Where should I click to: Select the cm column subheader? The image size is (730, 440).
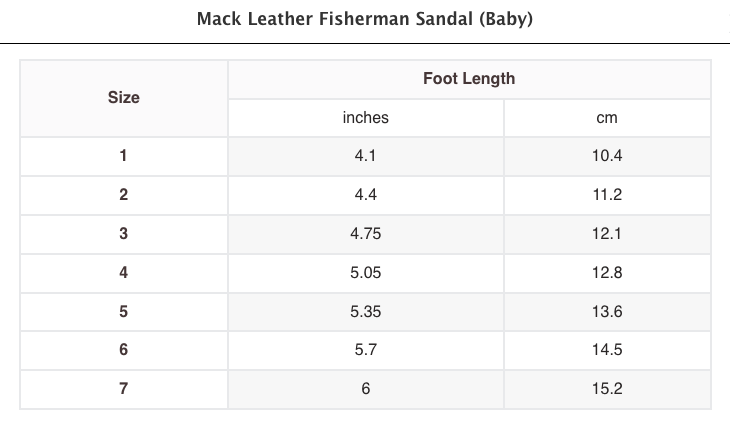[x=607, y=118]
